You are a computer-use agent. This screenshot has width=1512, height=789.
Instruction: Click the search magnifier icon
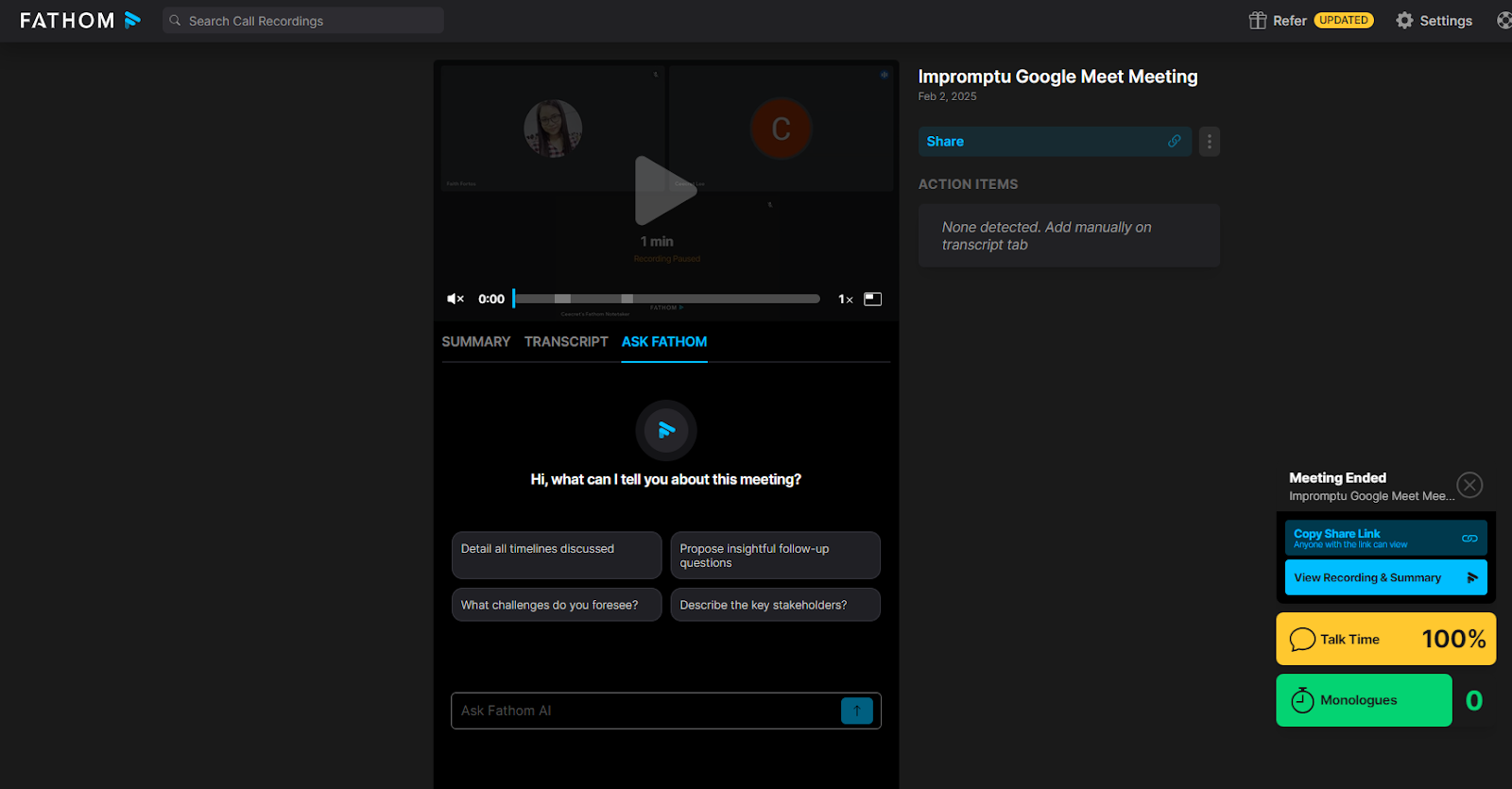click(x=175, y=20)
